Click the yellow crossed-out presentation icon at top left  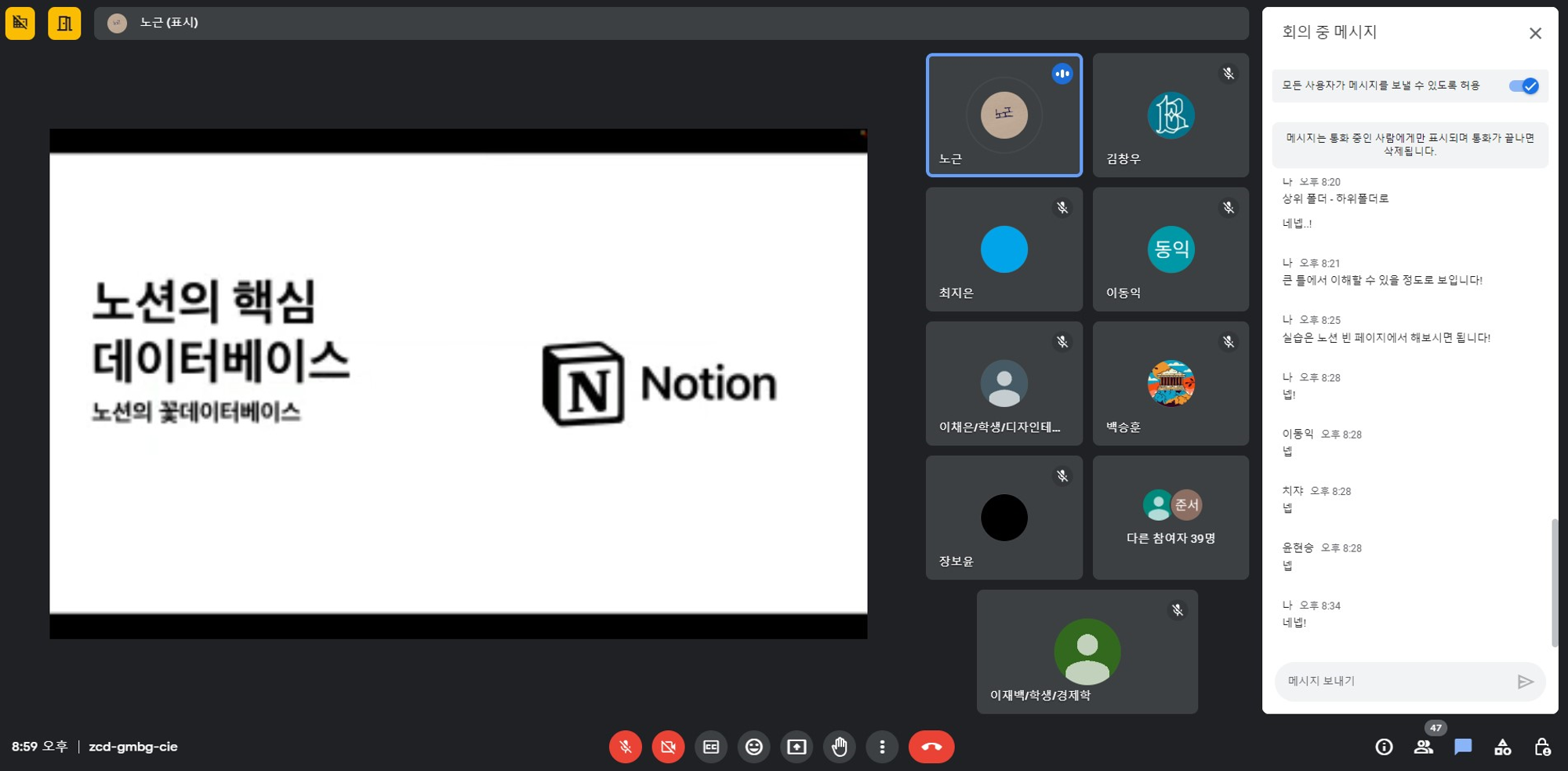[20, 23]
